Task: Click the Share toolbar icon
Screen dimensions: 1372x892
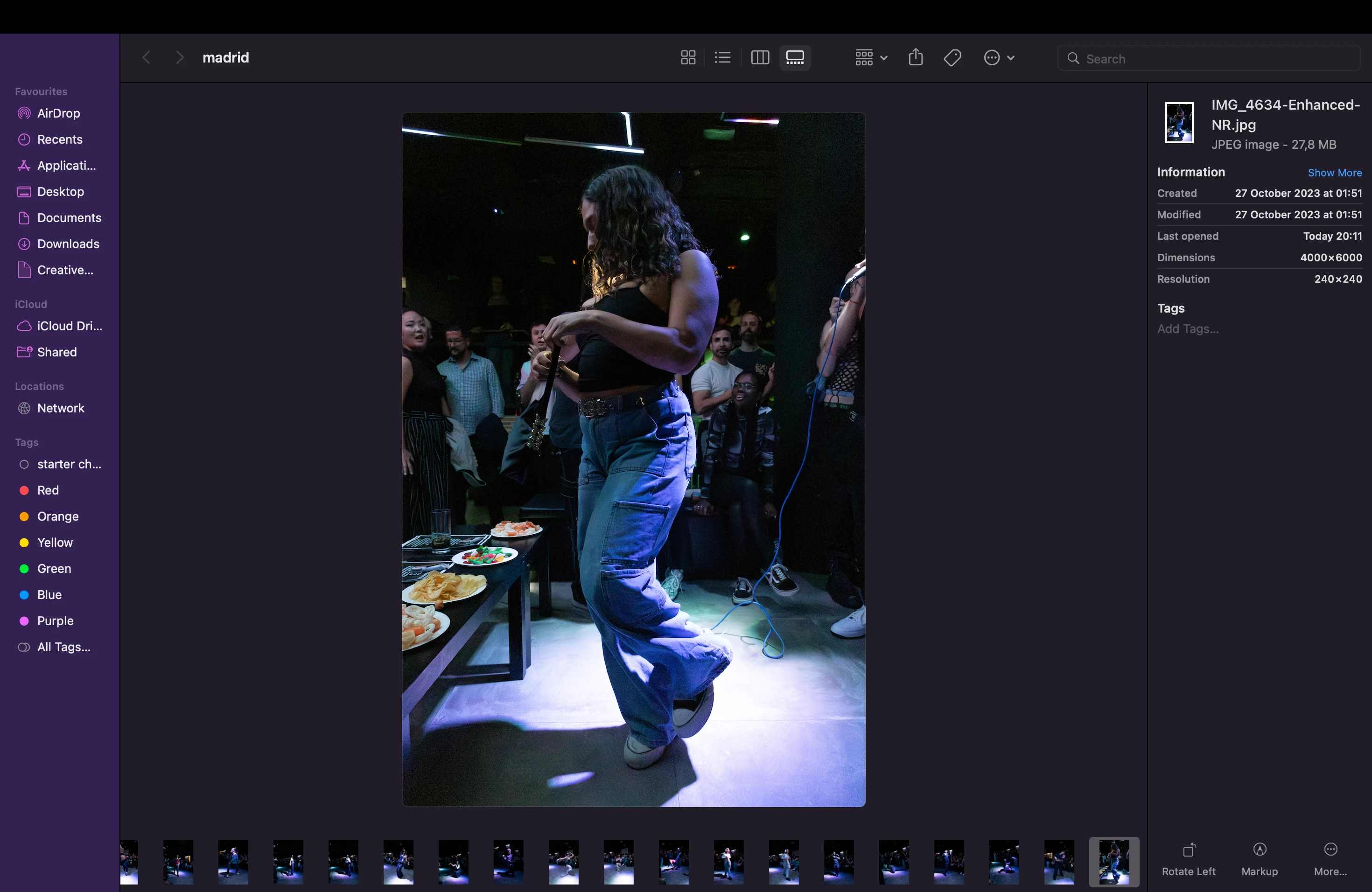Action: tap(916, 58)
